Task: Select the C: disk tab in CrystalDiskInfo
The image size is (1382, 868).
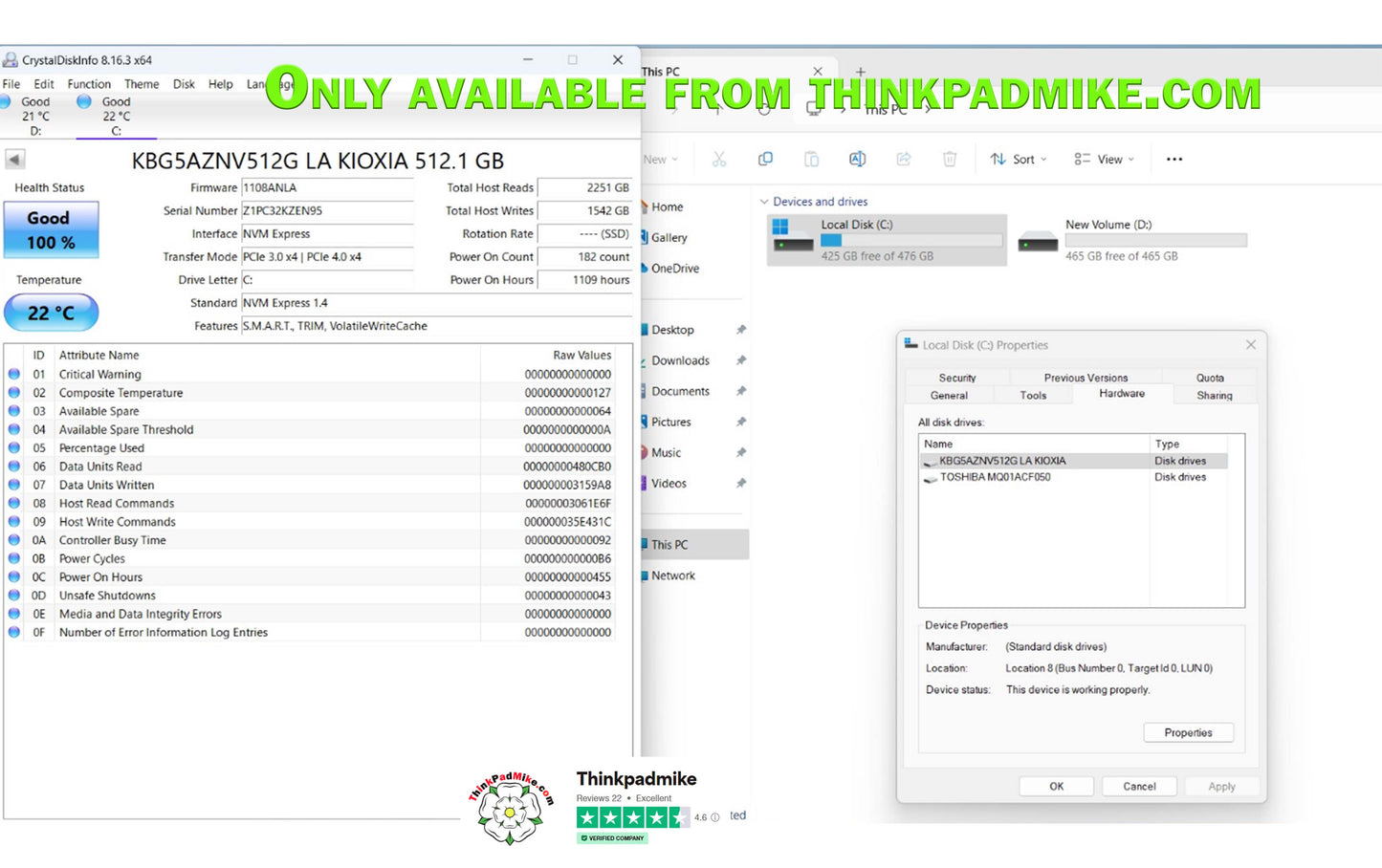Action: [117, 116]
